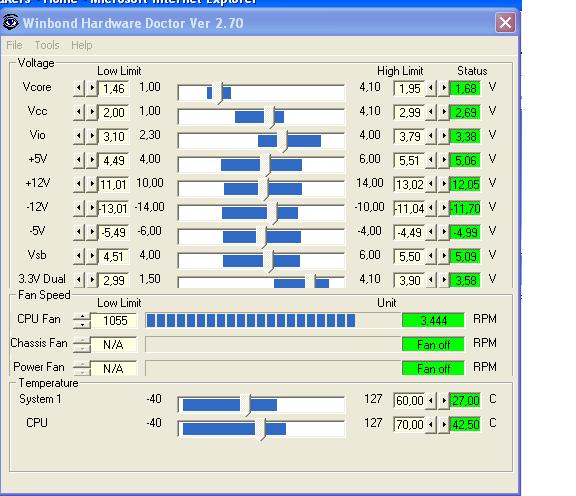Decrease +12V low limit with left arrow
The height and width of the screenshot is (496, 576).
79,184
